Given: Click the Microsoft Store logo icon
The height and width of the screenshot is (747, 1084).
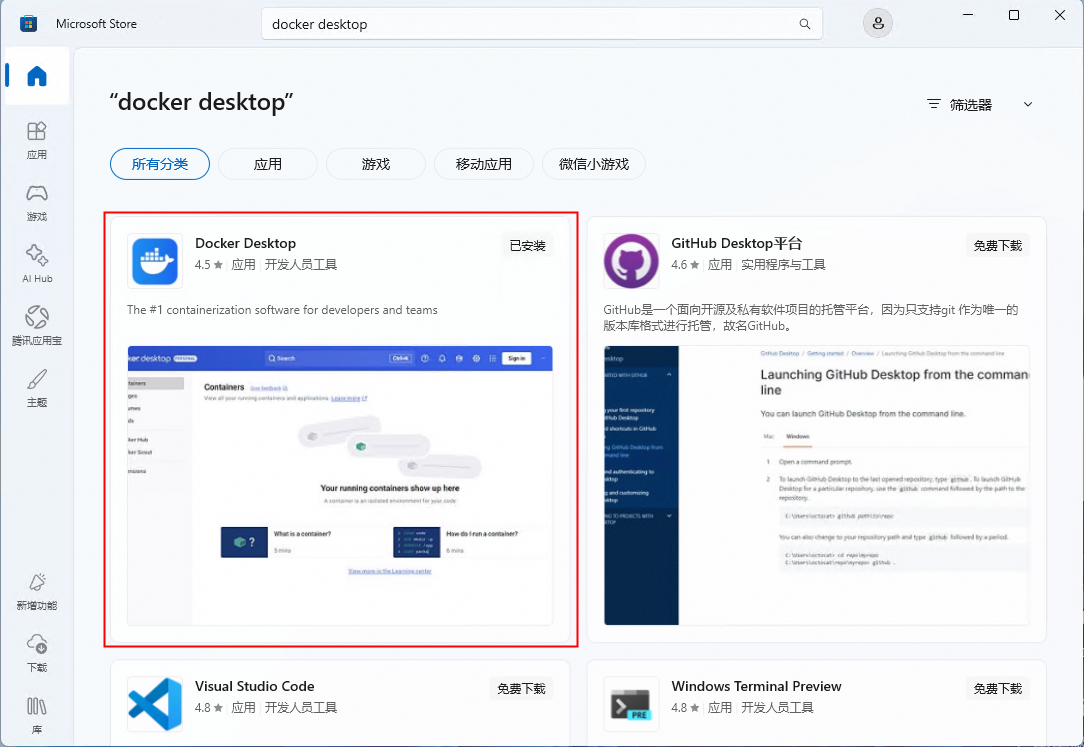Looking at the screenshot, I should pyautogui.click(x=28, y=24).
